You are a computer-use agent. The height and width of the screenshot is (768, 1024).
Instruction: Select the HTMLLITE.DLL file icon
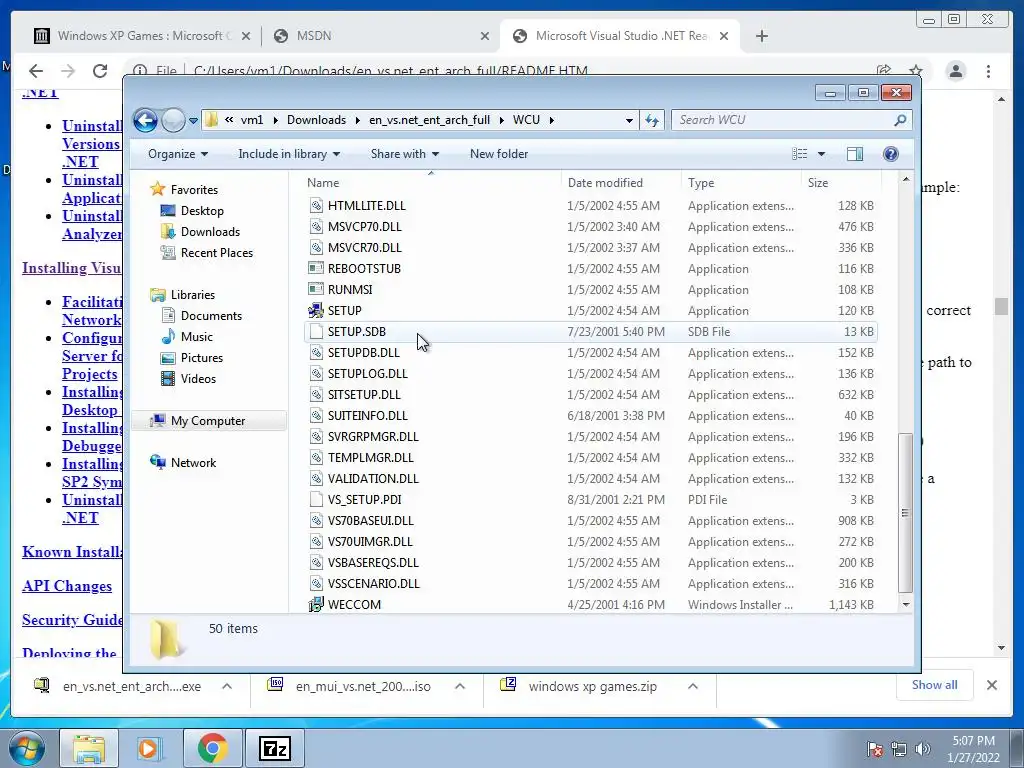tap(316, 206)
